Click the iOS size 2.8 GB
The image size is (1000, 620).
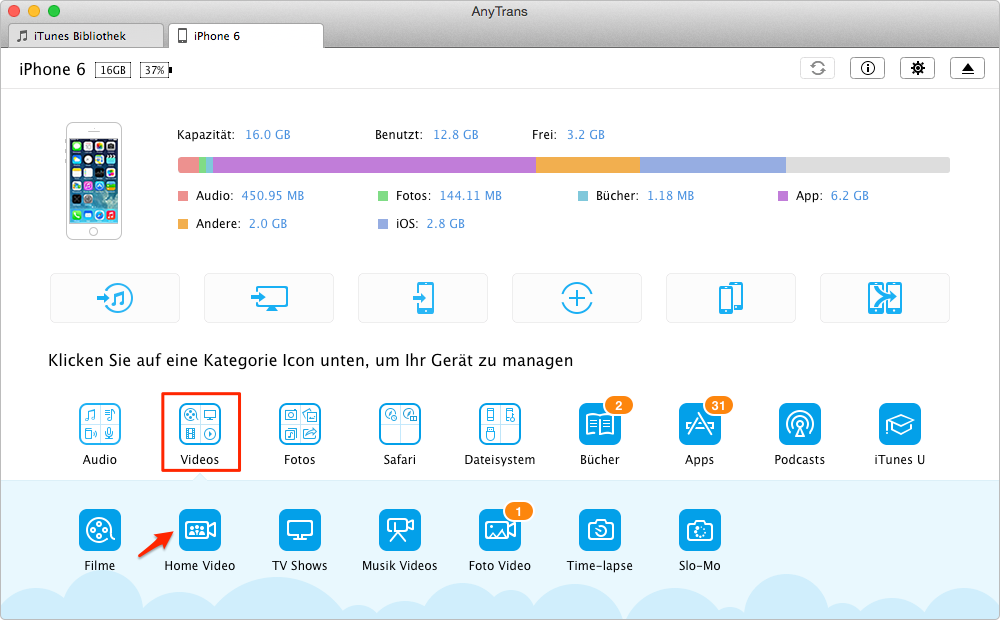[x=446, y=224]
